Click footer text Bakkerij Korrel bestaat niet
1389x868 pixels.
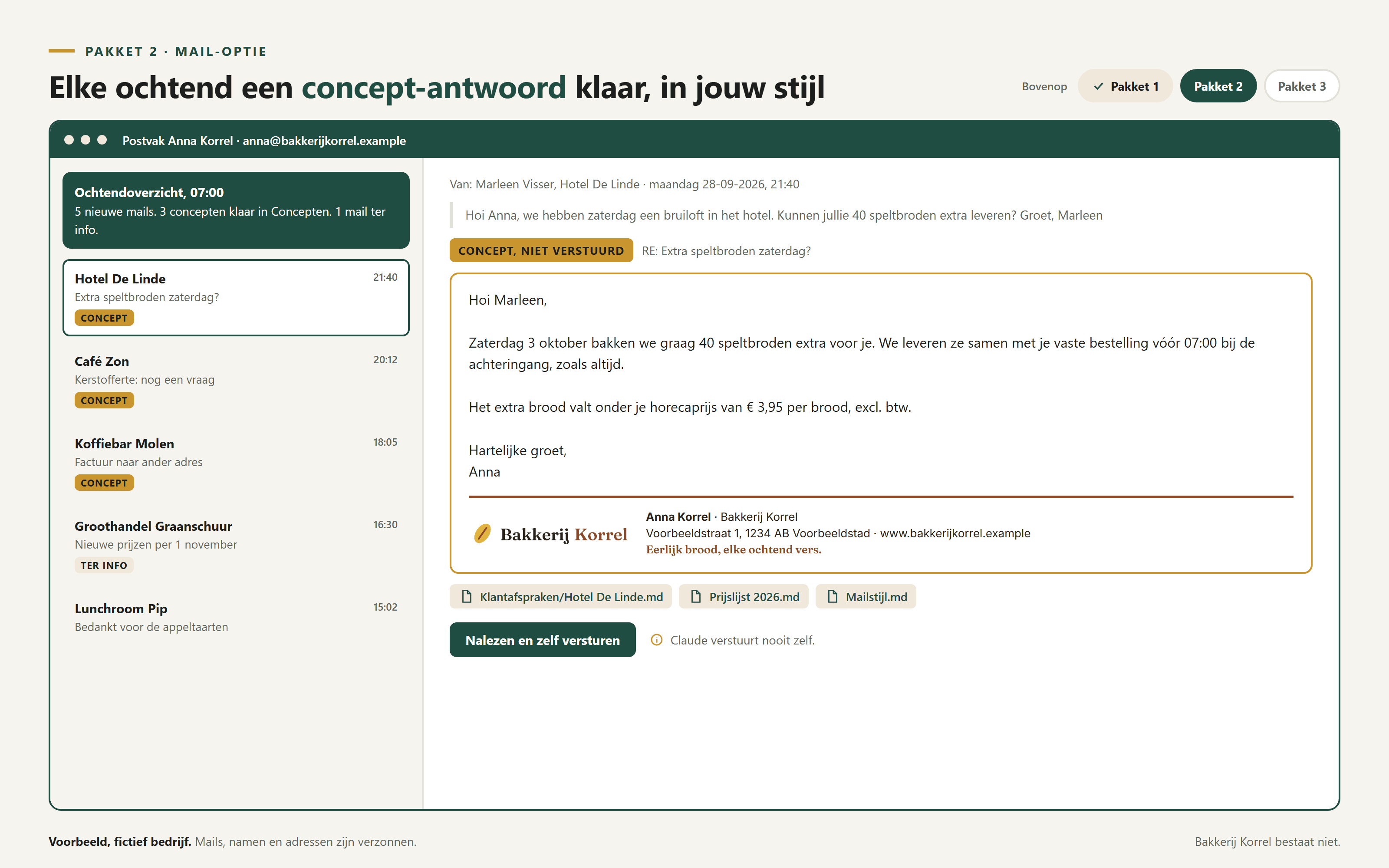pyautogui.click(x=1267, y=842)
